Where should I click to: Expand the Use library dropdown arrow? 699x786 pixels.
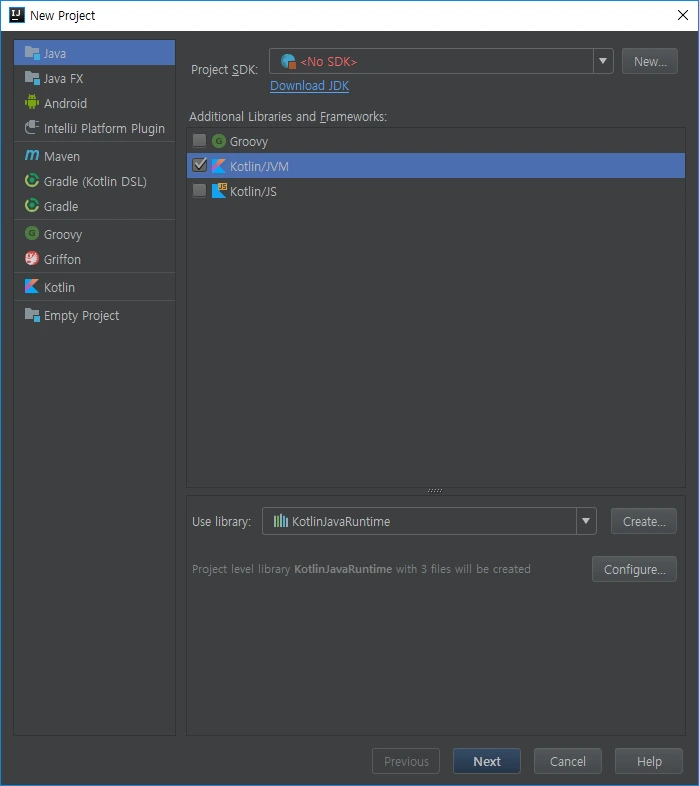(x=586, y=521)
